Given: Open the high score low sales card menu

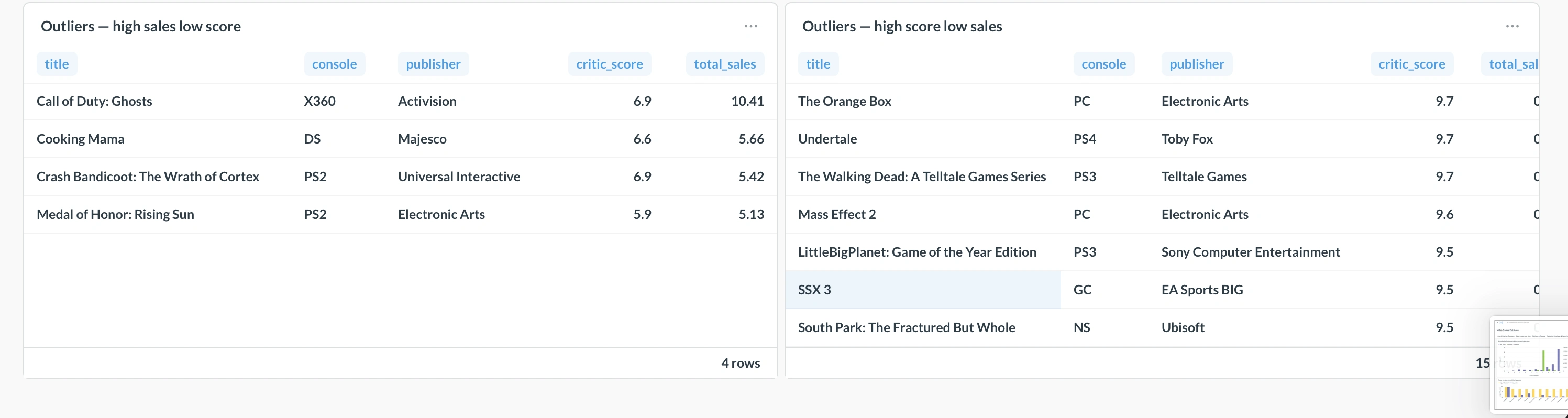Looking at the screenshot, I should (1512, 26).
